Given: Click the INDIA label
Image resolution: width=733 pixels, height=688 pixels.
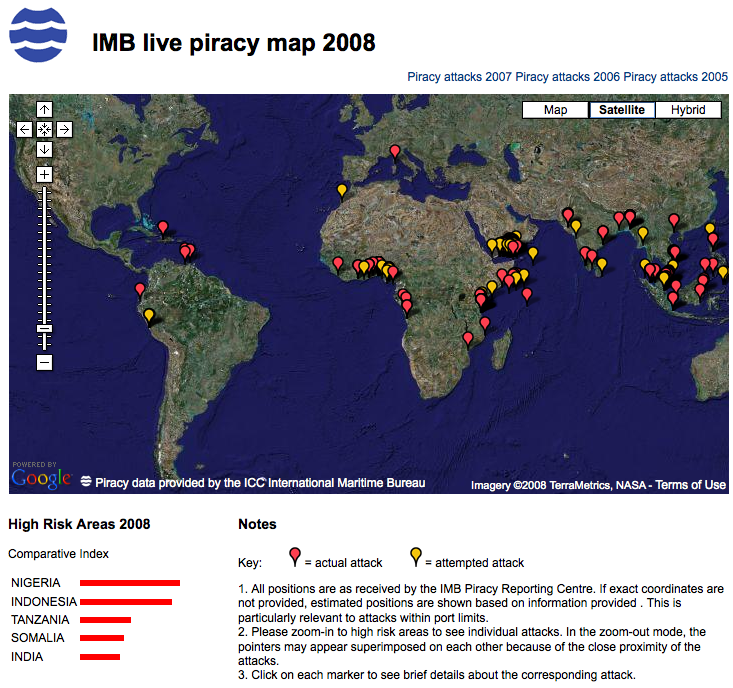Looking at the screenshot, I should [x=27, y=657].
